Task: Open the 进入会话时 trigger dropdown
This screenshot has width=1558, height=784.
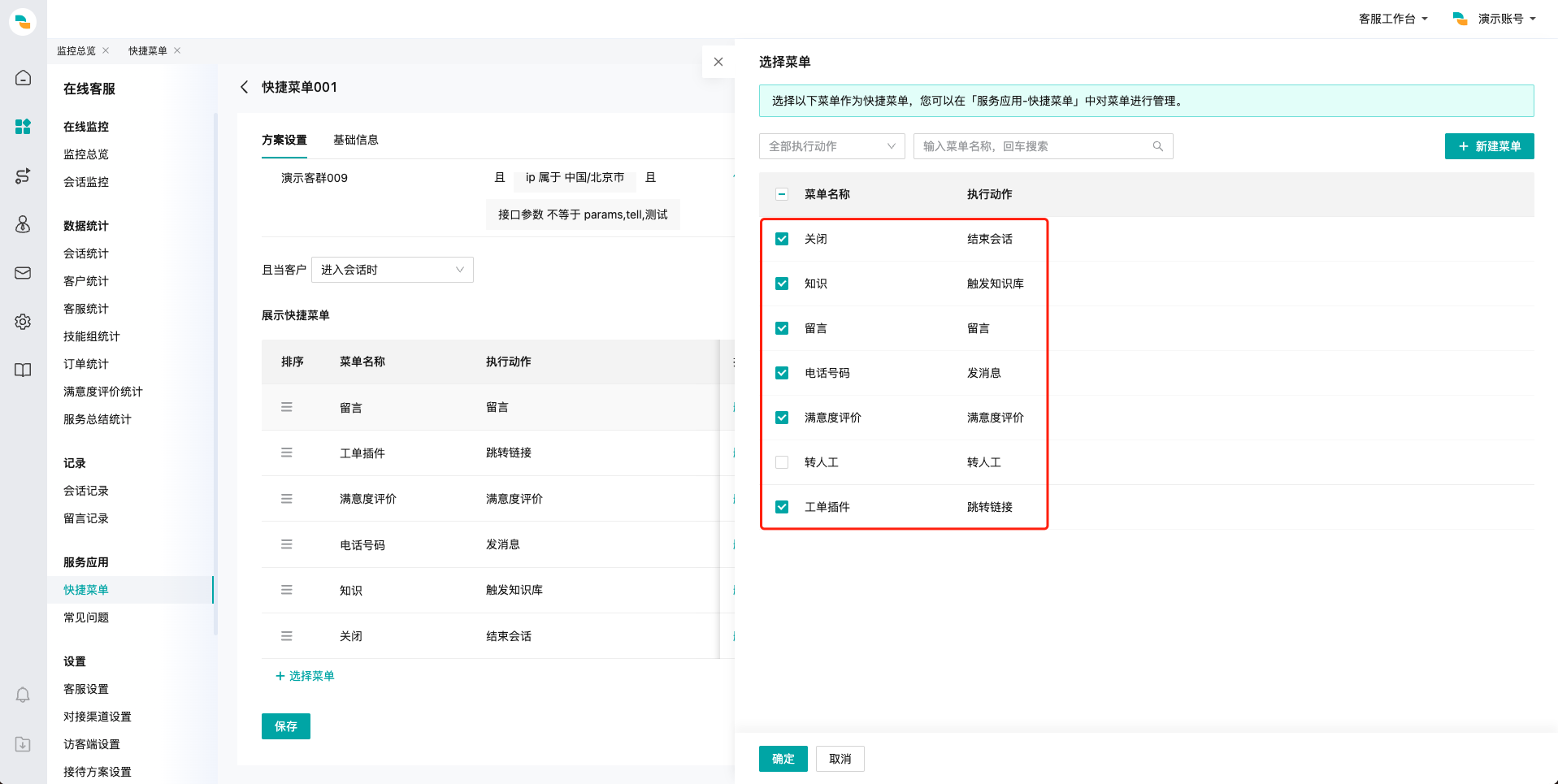Action: [393, 270]
